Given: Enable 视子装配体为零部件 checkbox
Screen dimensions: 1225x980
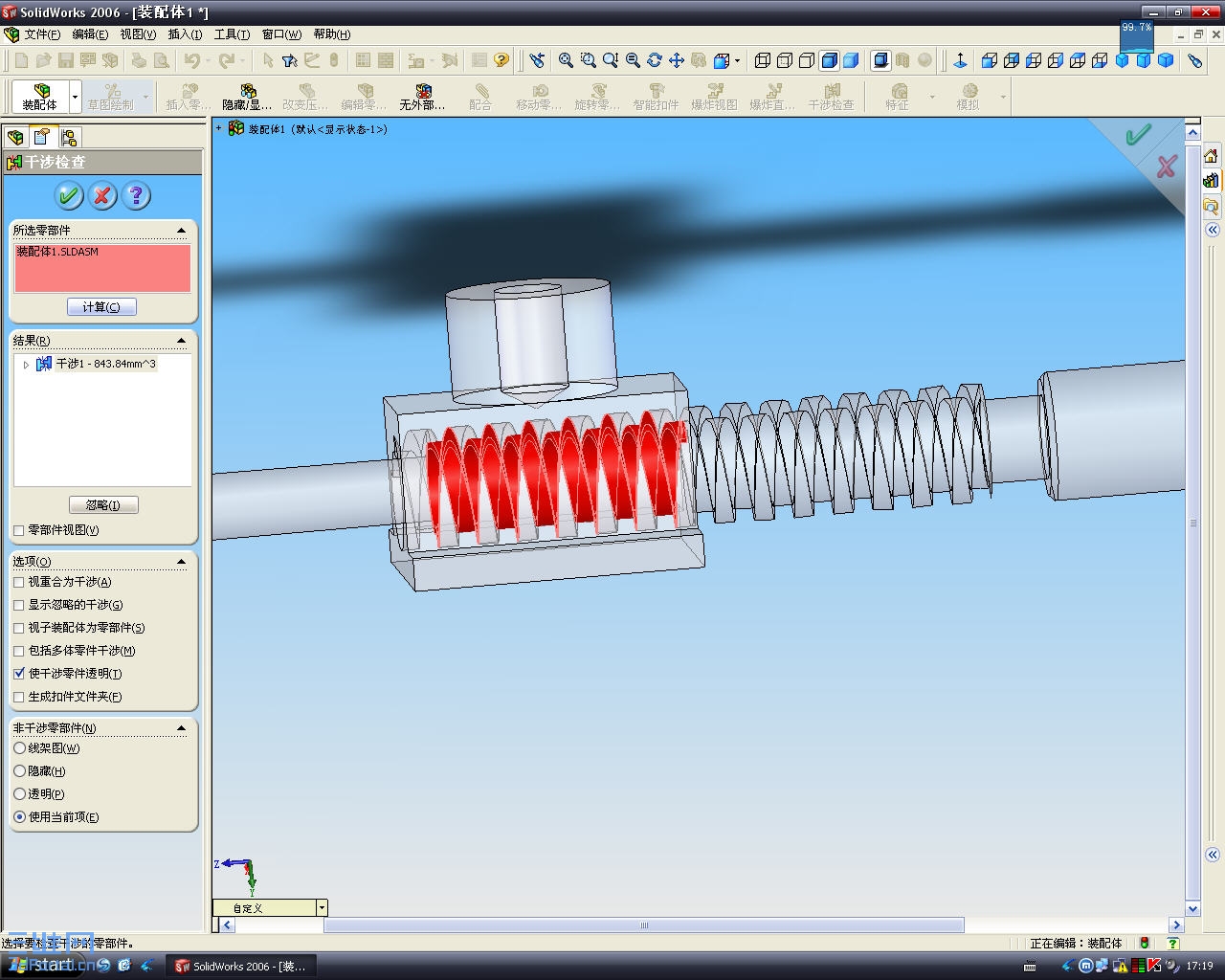Looking at the screenshot, I should click(x=19, y=628).
